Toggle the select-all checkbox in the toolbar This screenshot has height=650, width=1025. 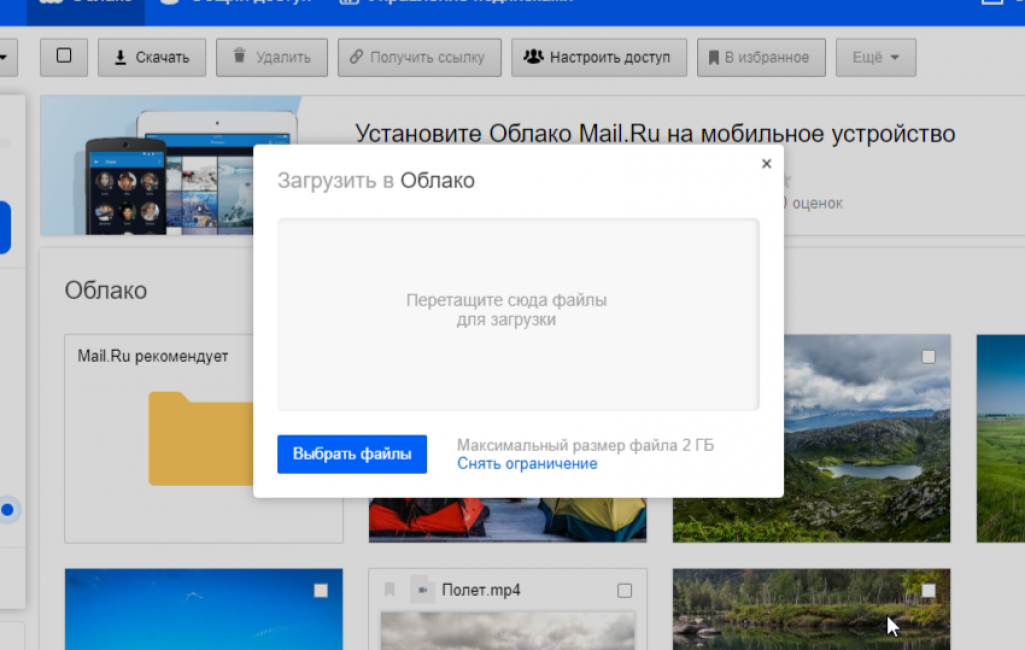click(x=64, y=57)
